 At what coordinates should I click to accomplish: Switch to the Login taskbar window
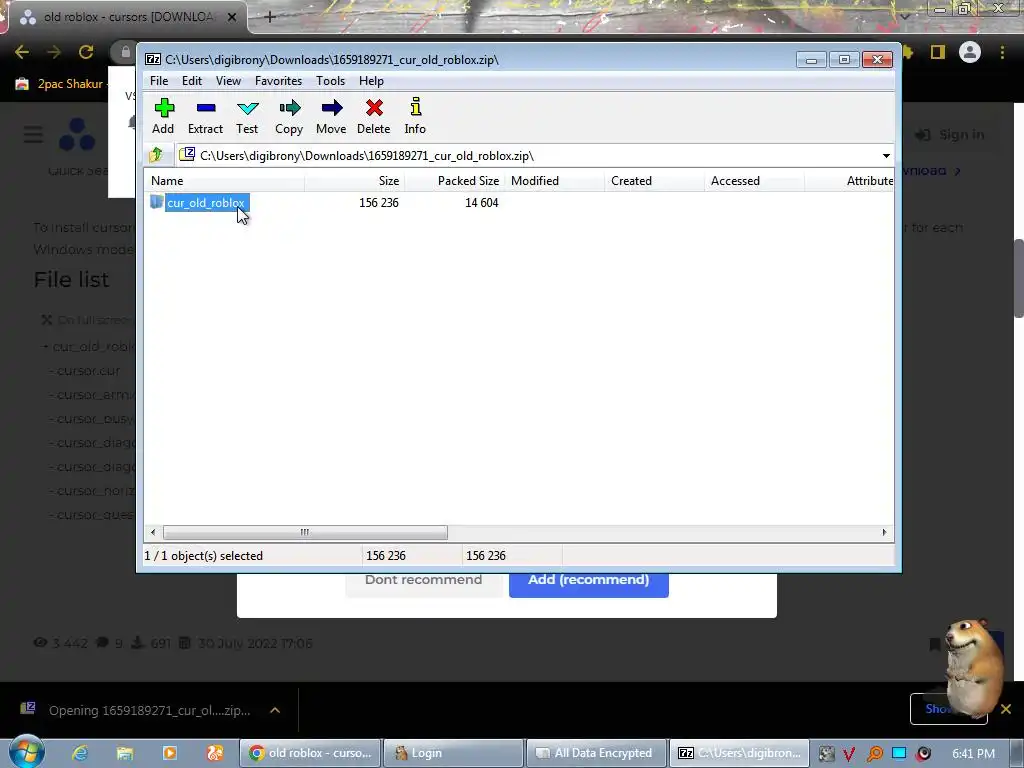pyautogui.click(x=453, y=753)
